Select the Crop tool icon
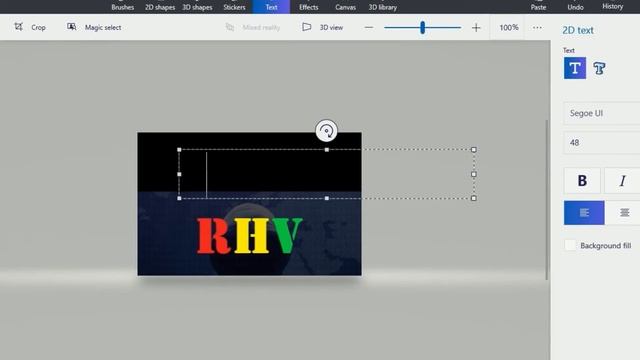The height and width of the screenshot is (360, 640). (18, 27)
